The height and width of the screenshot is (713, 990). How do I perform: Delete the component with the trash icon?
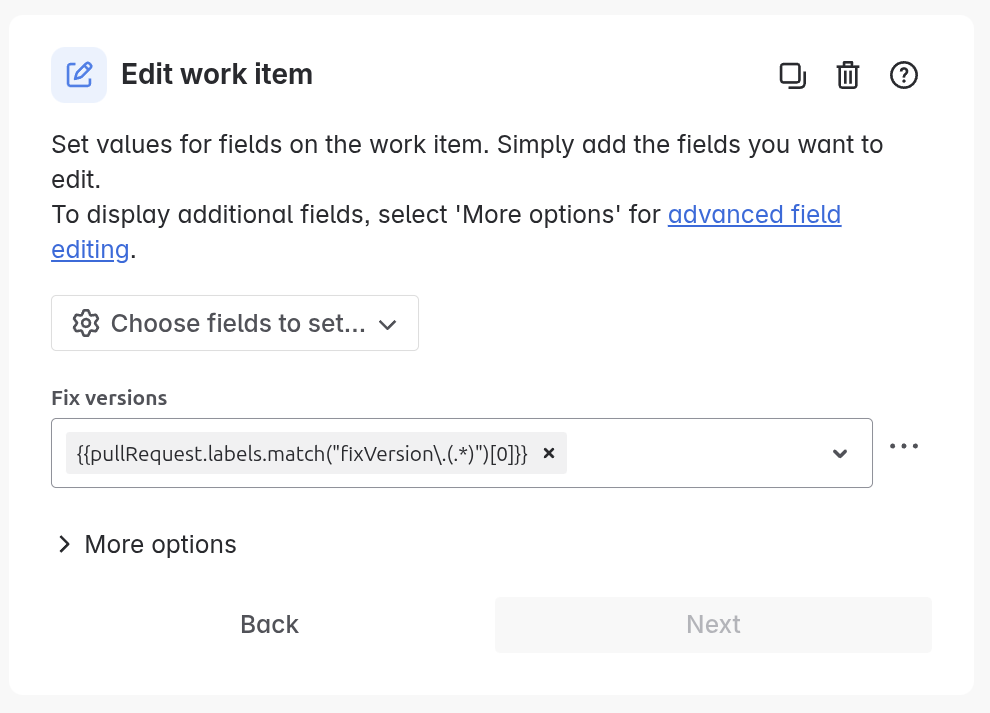tap(848, 75)
